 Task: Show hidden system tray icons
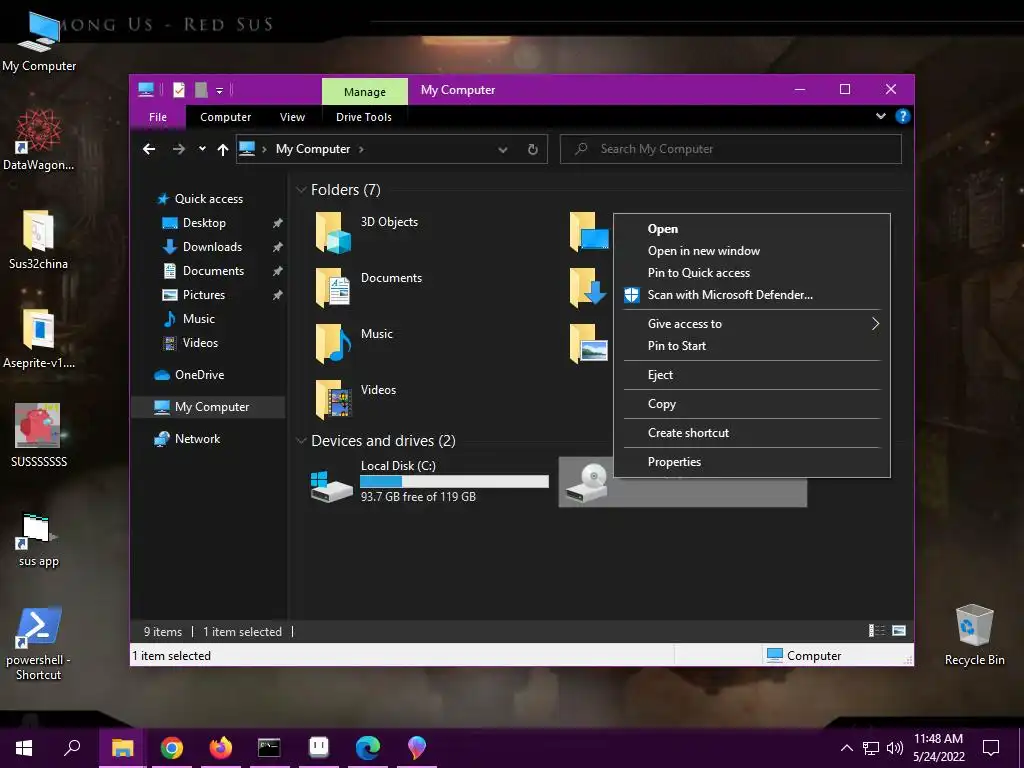tap(846, 748)
